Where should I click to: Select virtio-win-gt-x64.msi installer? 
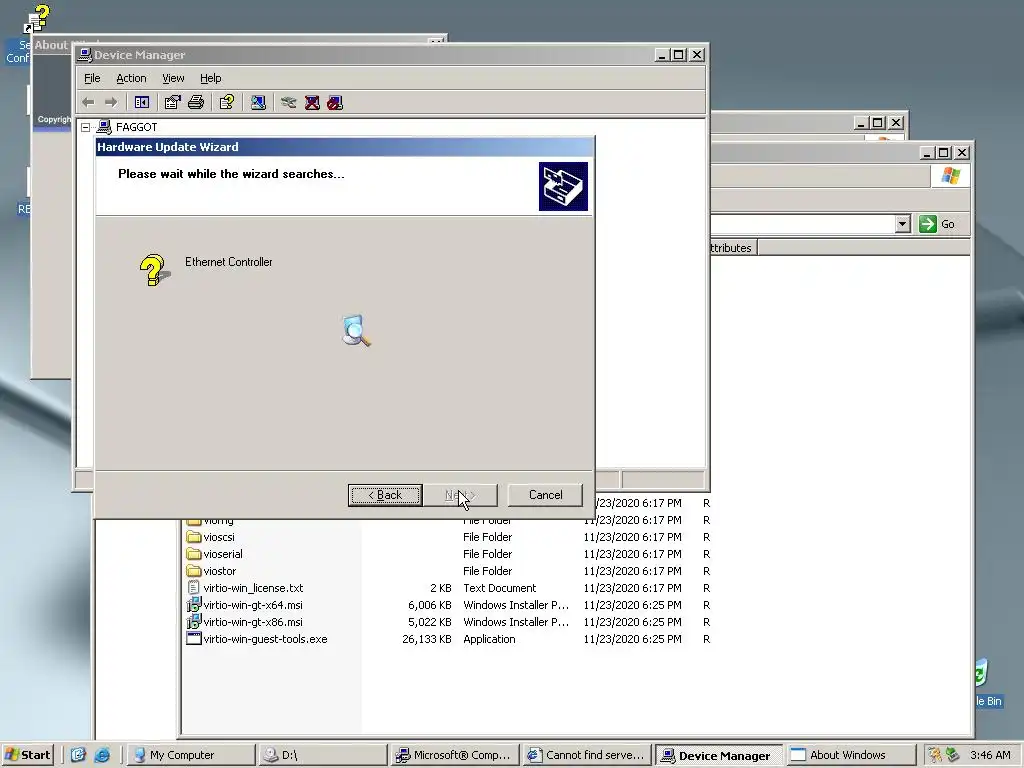click(253, 605)
